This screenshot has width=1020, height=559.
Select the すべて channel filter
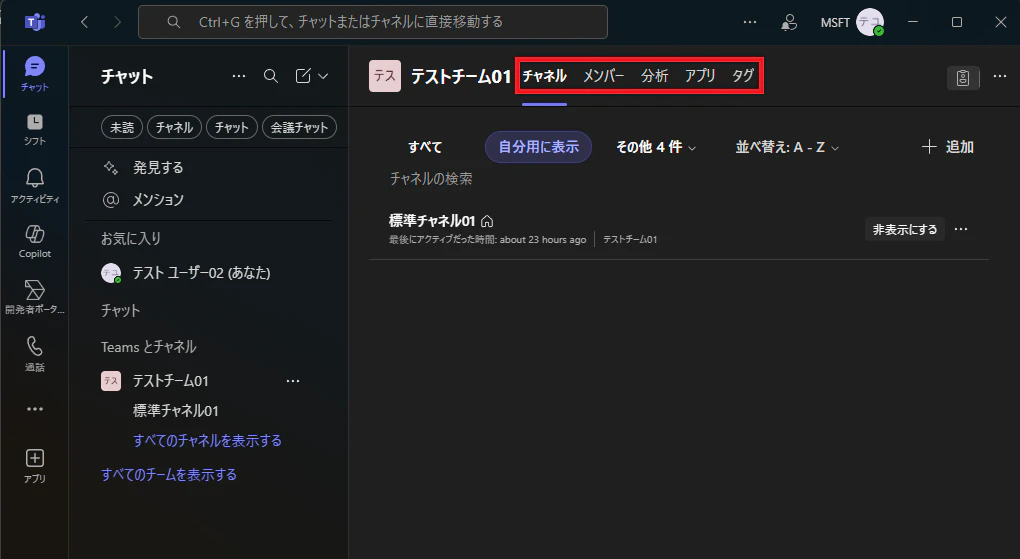pos(425,147)
